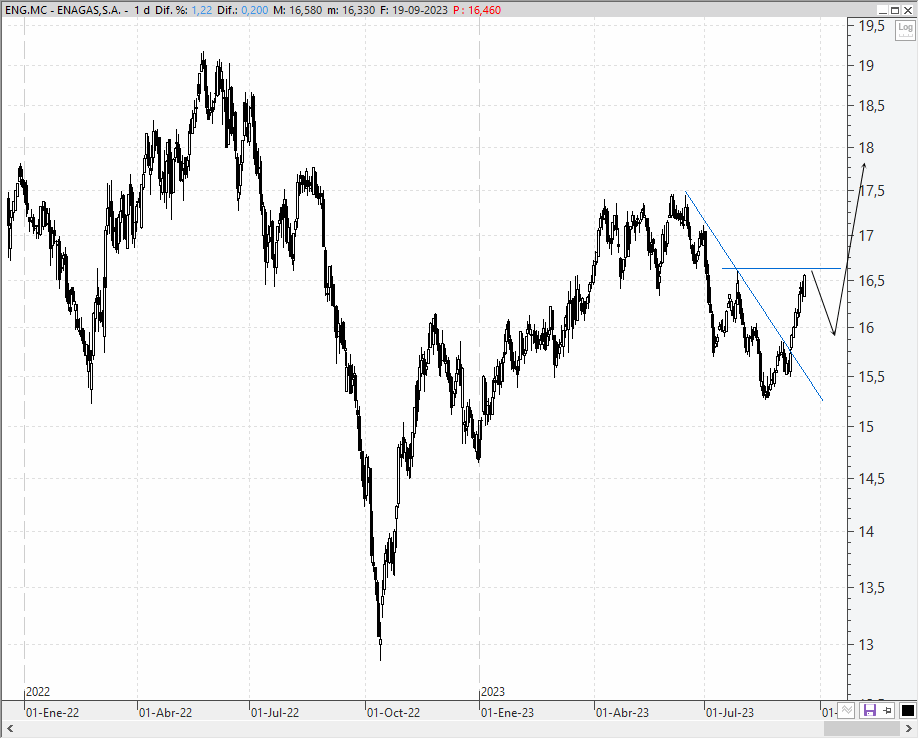The height and width of the screenshot is (739, 919).
Task: Click the 19,5 price axis label
Action: click(x=872, y=26)
